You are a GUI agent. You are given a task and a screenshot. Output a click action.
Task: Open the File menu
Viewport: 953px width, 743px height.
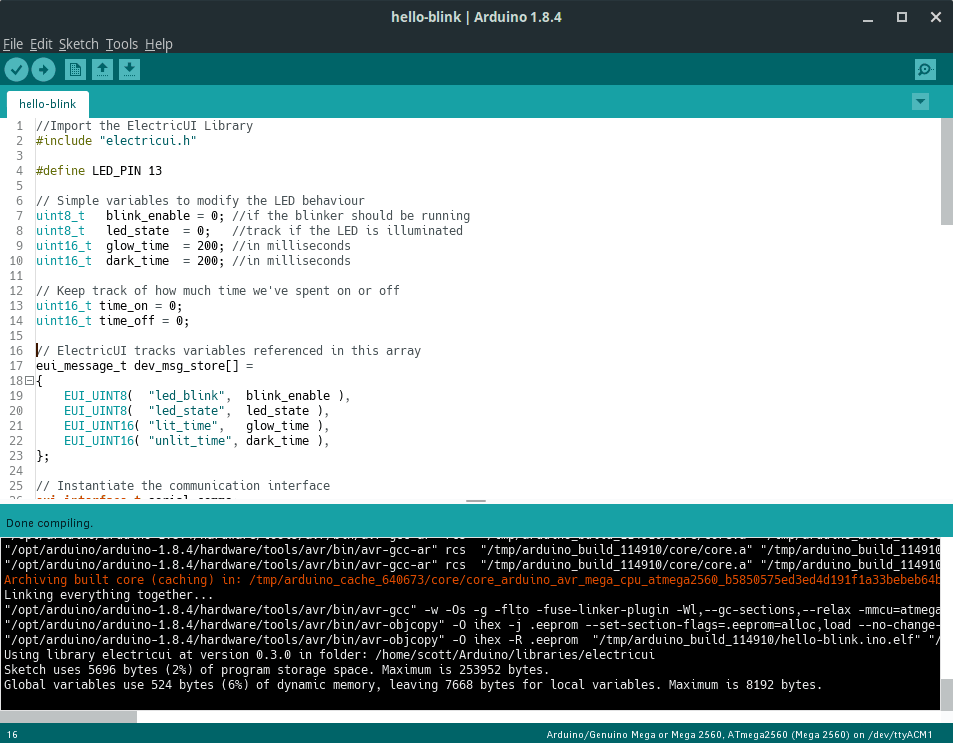coord(13,44)
